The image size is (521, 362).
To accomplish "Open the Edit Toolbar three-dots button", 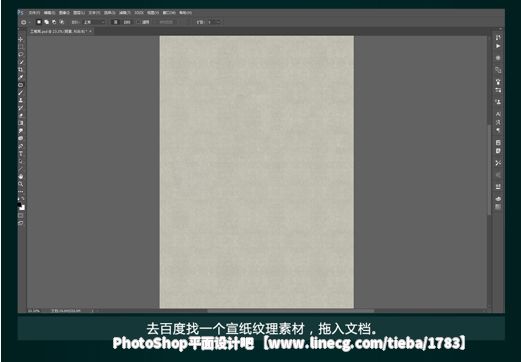I will [21, 192].
